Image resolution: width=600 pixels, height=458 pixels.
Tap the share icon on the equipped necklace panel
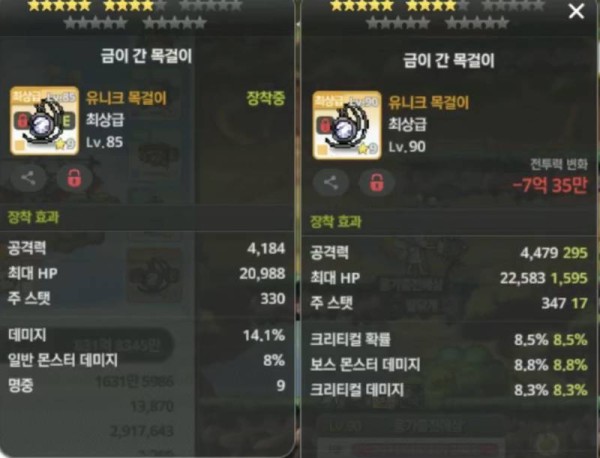coord(28,178)
